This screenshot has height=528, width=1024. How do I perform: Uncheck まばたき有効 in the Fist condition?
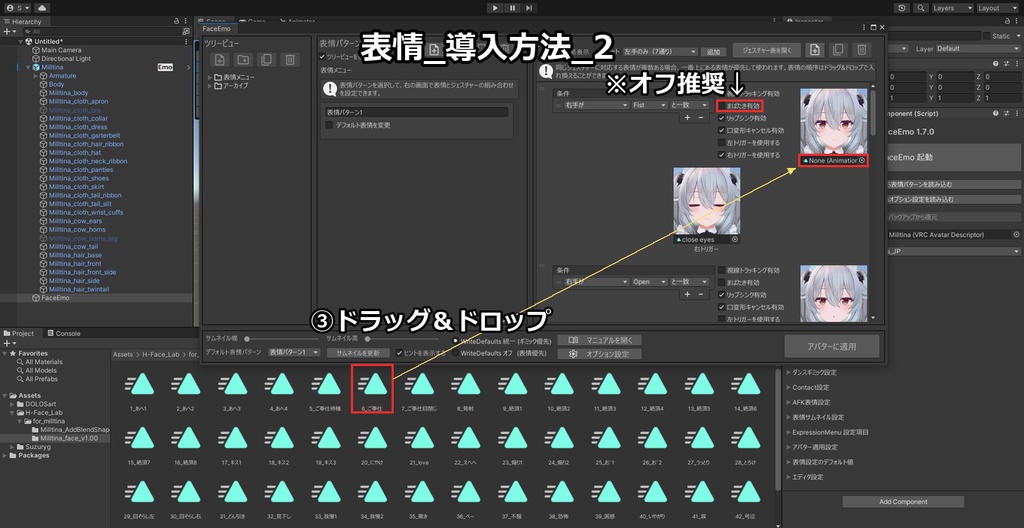[x=722, y=105]
